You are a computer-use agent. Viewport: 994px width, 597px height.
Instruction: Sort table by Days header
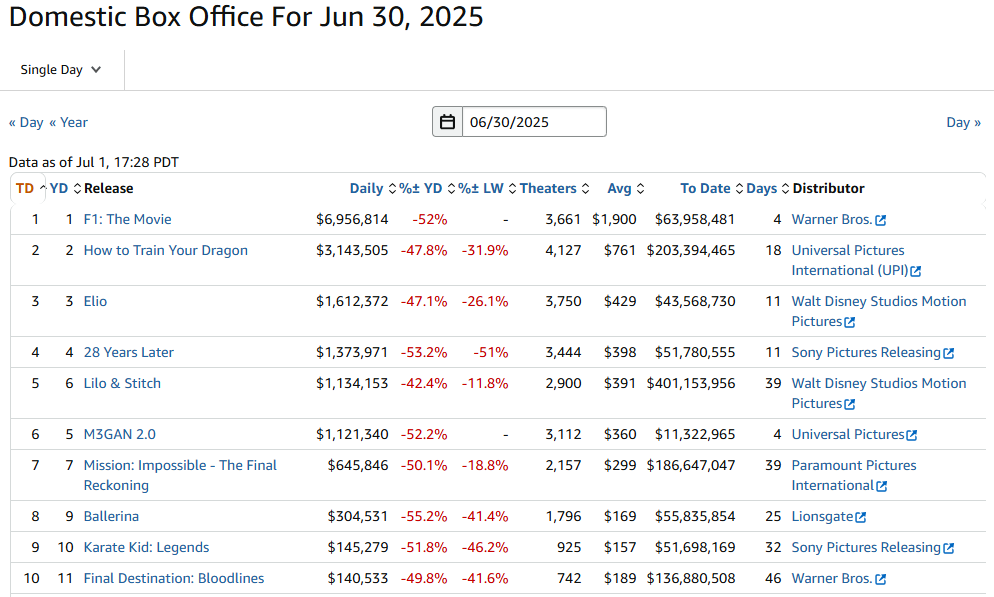(x=761, y=188)
